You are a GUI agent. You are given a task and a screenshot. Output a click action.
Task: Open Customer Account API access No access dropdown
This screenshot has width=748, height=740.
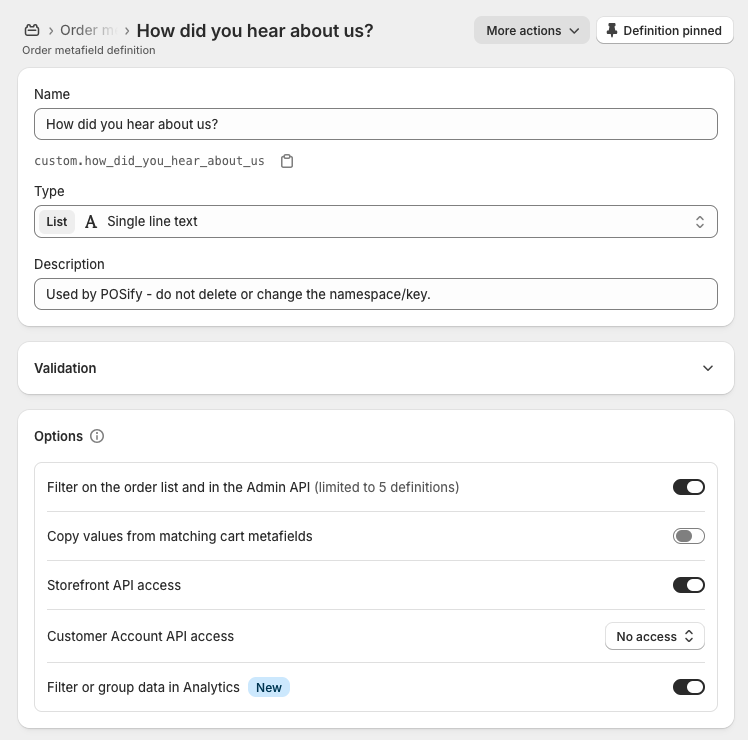click(x=654, y=636)
